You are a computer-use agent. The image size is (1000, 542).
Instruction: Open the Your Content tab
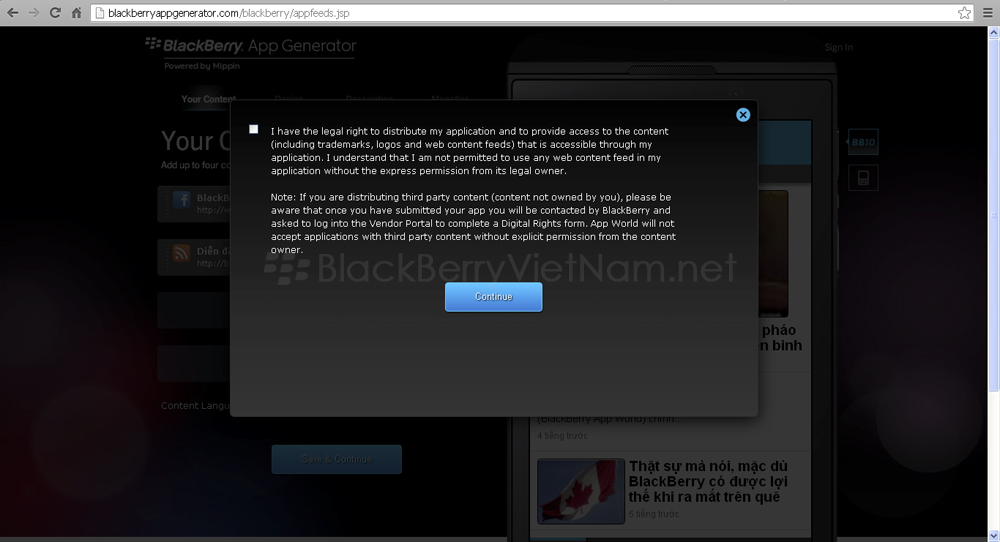(209, 99)
